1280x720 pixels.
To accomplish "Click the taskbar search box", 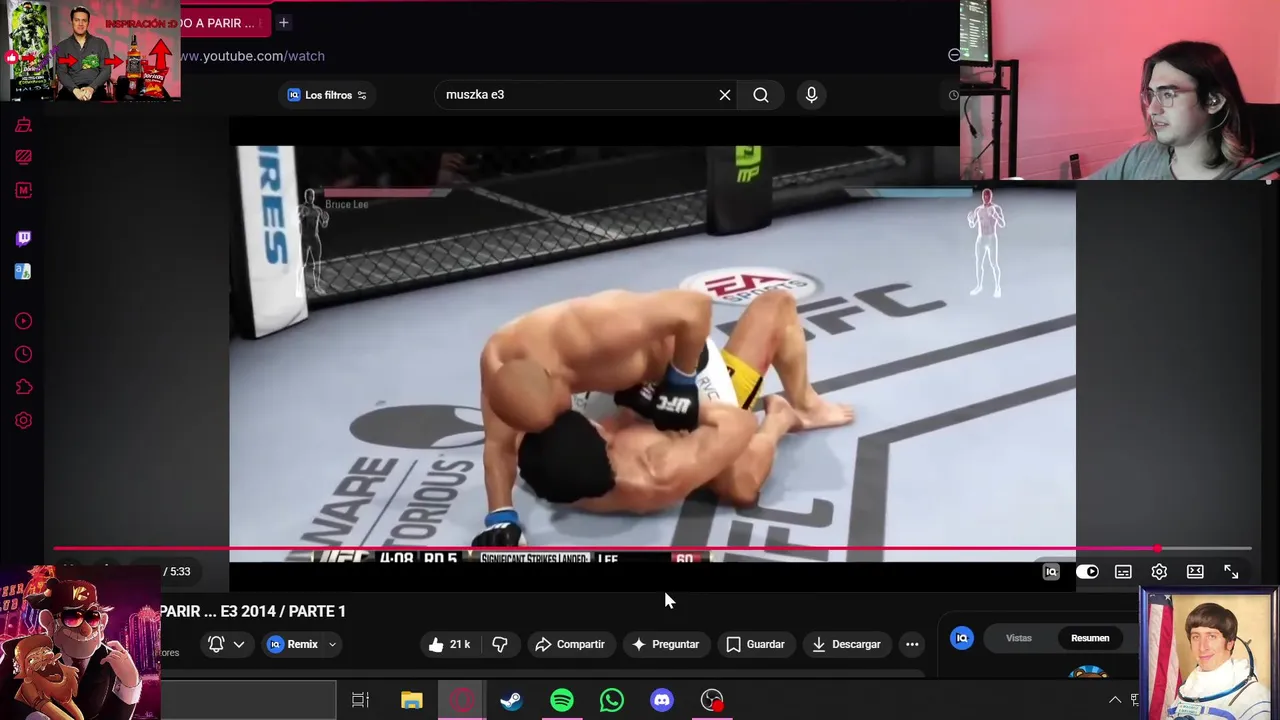I will (248, 700).
